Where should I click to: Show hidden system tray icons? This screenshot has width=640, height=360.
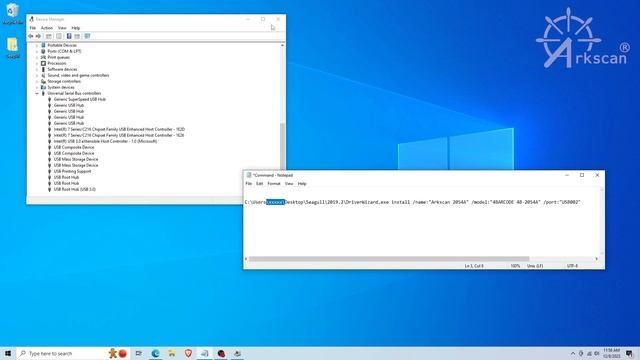point(573,353)
